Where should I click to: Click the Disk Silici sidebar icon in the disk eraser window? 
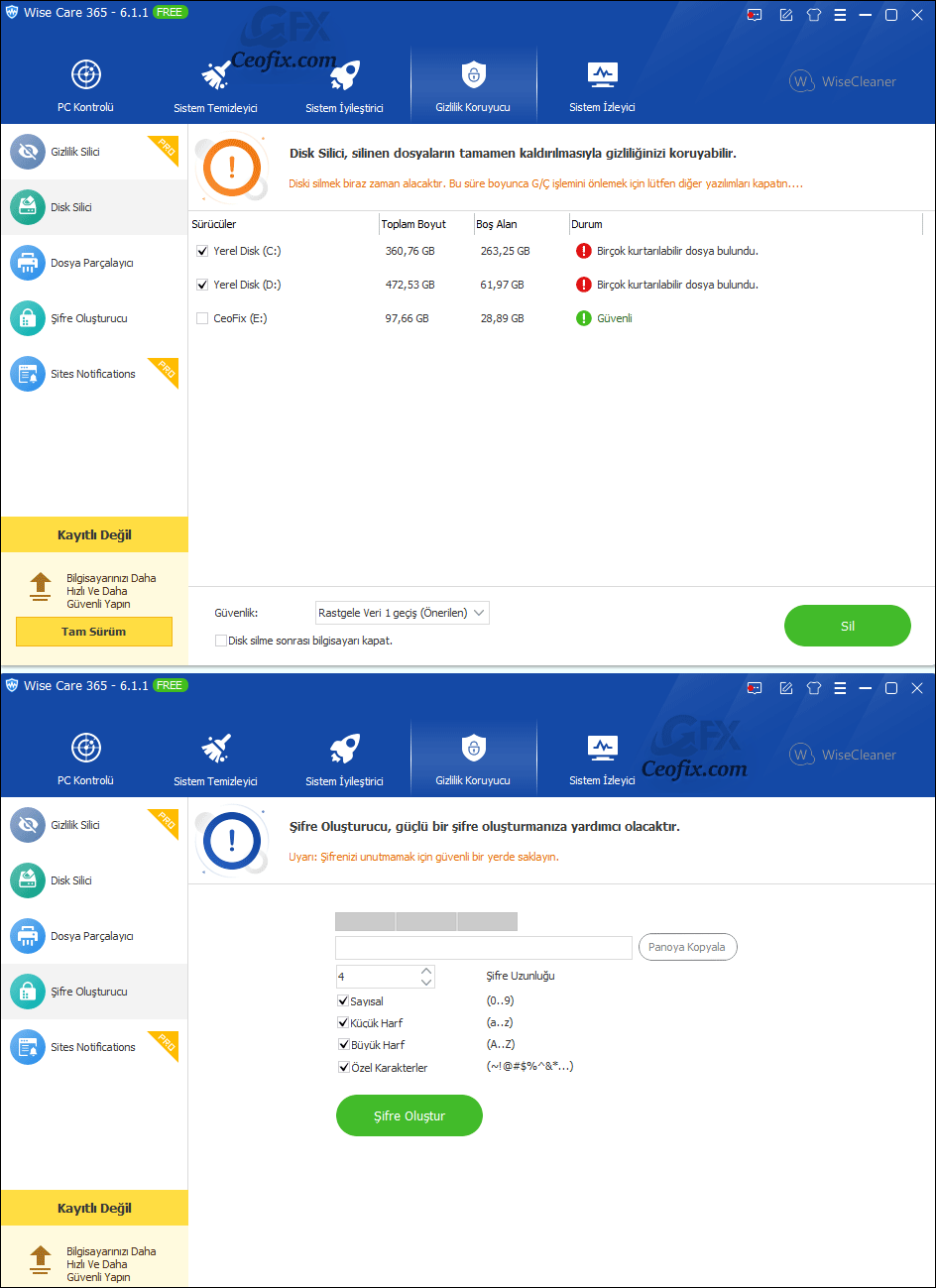pos(28,207)
